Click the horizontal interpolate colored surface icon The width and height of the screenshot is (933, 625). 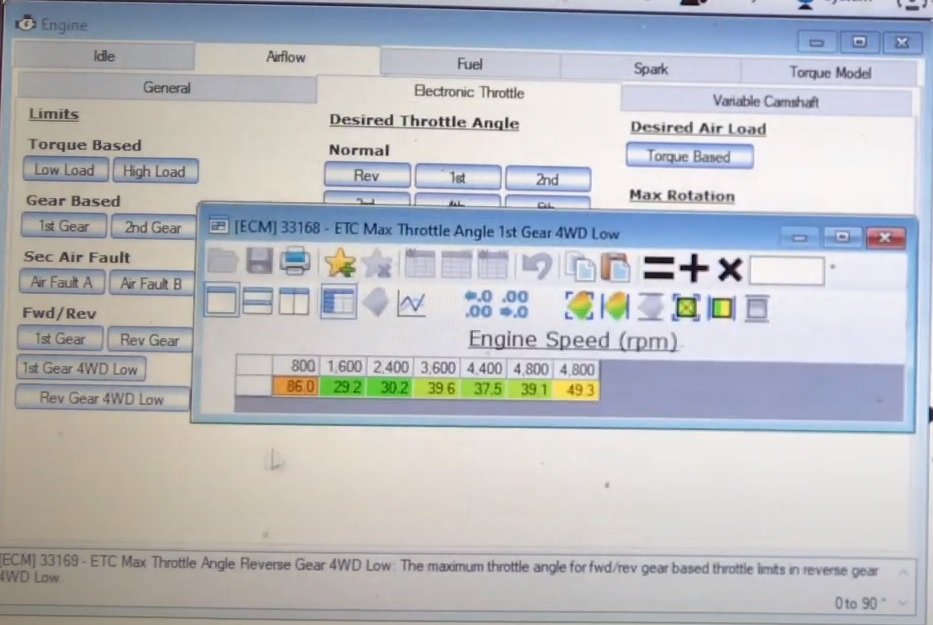click(x=615, y=307)
